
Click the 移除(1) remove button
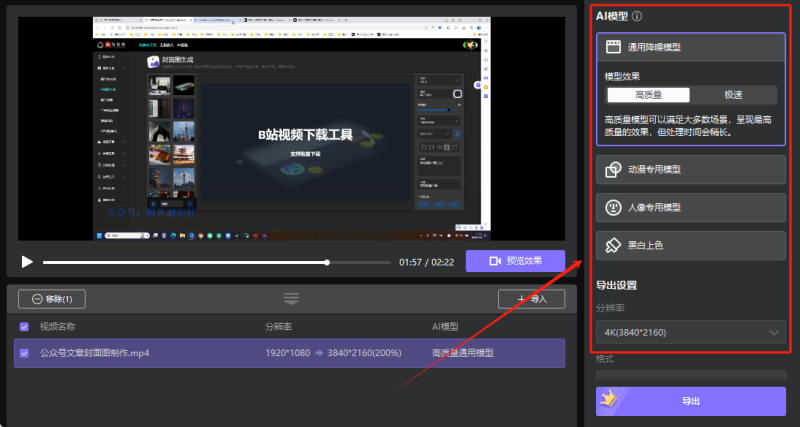[x=52, y=299]
